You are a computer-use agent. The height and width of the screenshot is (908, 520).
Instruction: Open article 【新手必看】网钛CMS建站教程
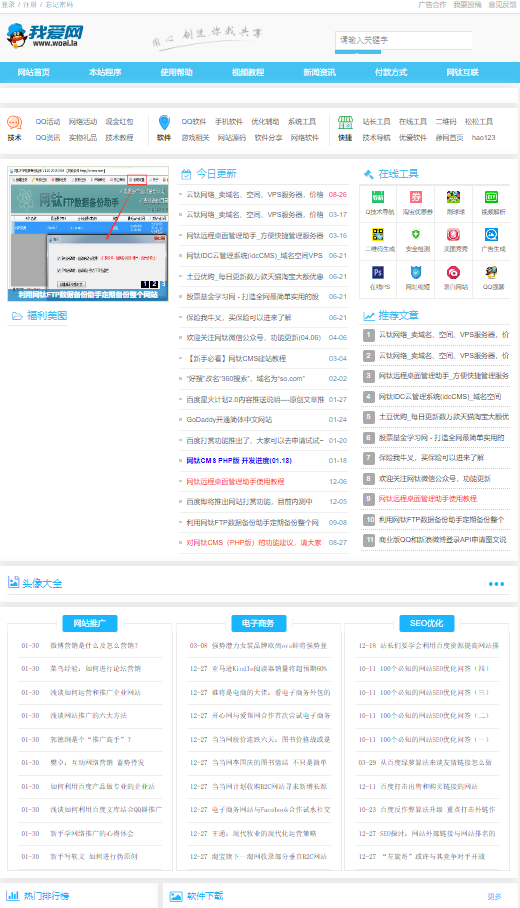[236, 358]
